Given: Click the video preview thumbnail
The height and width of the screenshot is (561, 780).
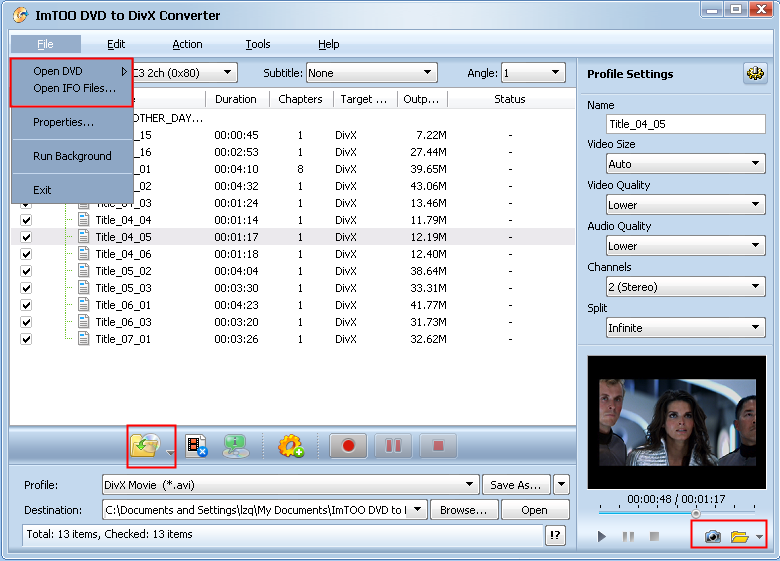Looking at the screenshot, I should (677, 422).
